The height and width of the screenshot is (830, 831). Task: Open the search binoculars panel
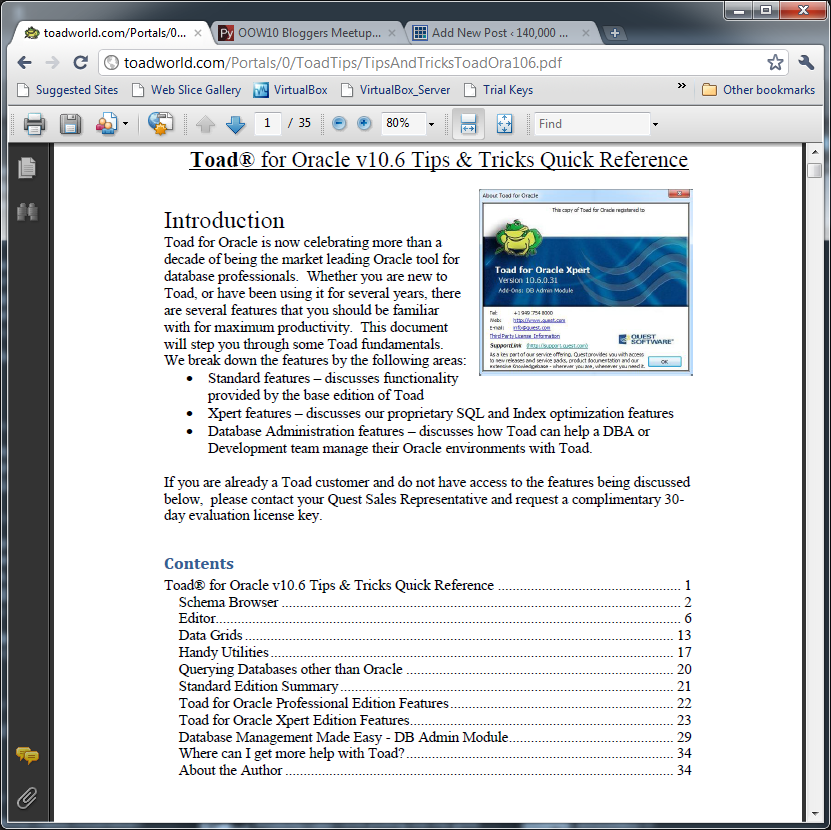(27, 211)
